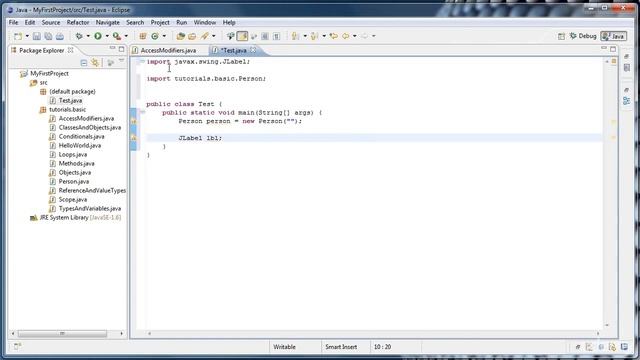This screenshot has width=640, height=360.
Task: Select the *Test.java editor tab
Action: click(234, 50)
